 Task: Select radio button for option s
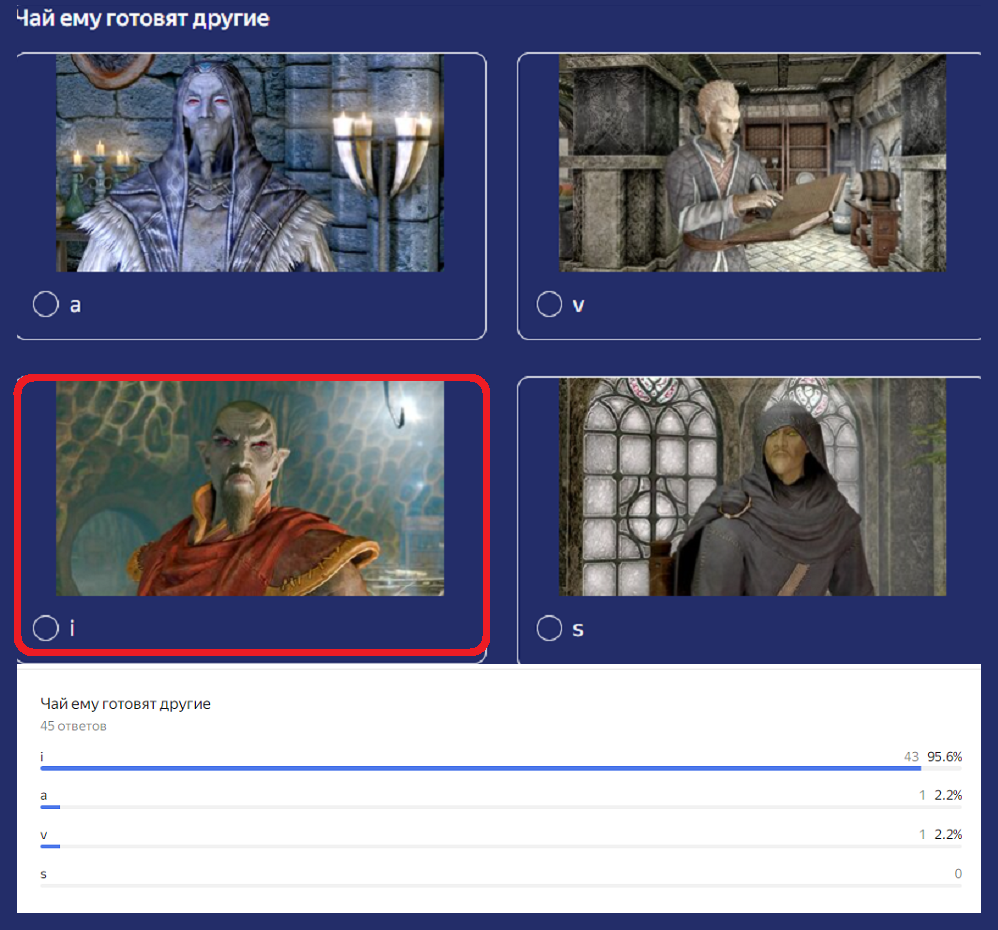click(549, 628)
